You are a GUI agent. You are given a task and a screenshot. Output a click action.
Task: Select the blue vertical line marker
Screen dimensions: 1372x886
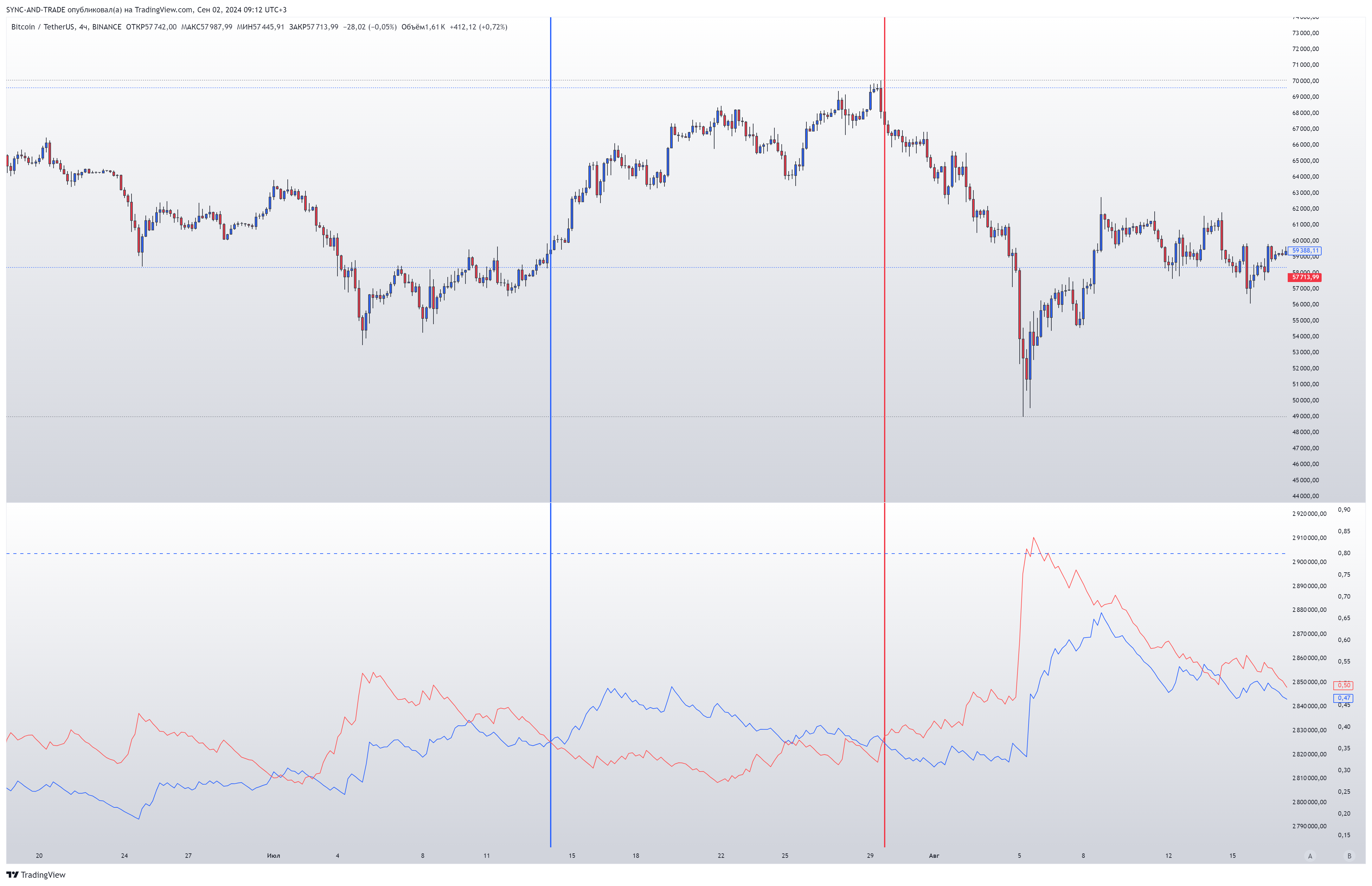[x=550, y=432]
